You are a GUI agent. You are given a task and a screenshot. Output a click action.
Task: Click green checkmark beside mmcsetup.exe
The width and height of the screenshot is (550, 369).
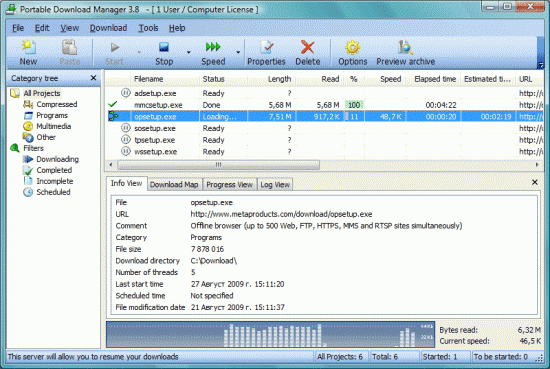(113, 104)
